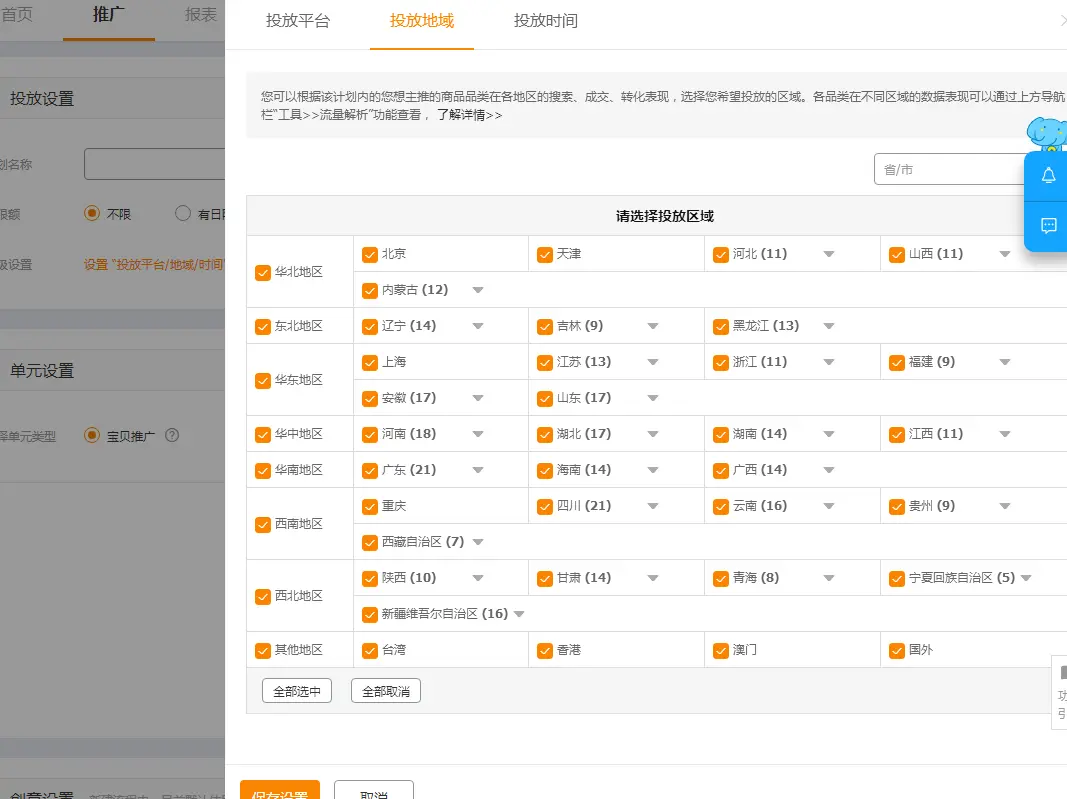Click 设置"投放平台/地域/时间" orange link
The width and height of the screenshot is (1067, 799).
click(x=154, y=265)
